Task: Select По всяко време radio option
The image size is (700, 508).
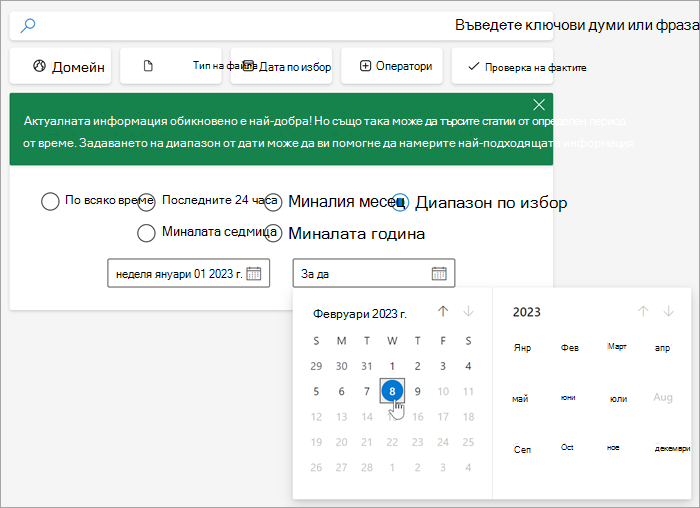Action: [x=50, y=201]
